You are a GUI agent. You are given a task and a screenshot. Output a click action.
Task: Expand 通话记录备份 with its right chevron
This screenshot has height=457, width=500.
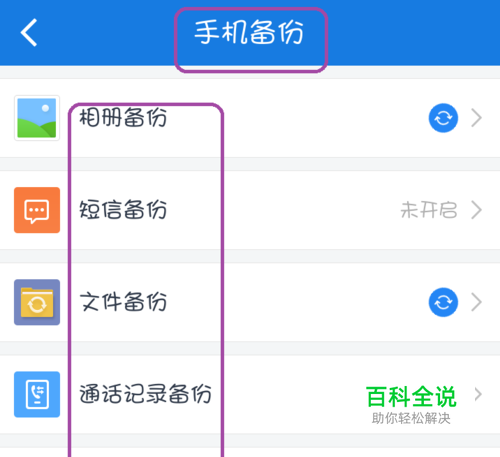click(x=478, y=394)
